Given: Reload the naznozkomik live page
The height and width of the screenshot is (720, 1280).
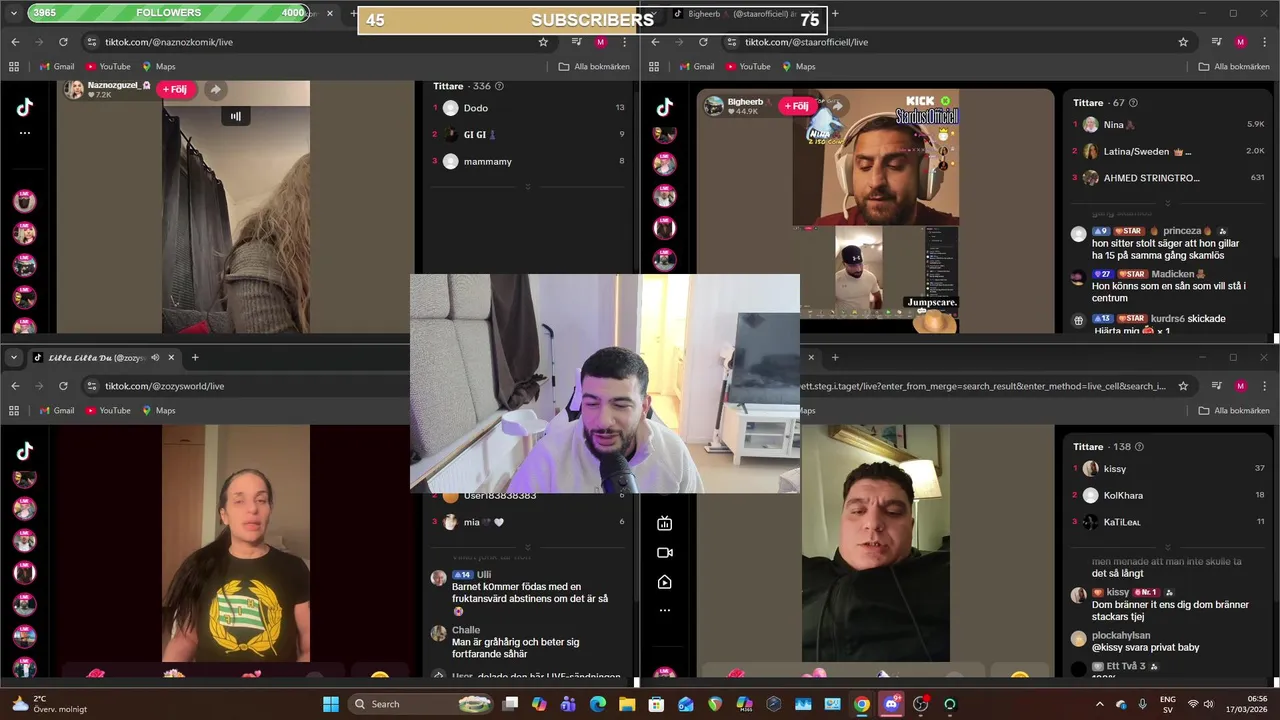Looking at the screenshot, I should 63,42.
